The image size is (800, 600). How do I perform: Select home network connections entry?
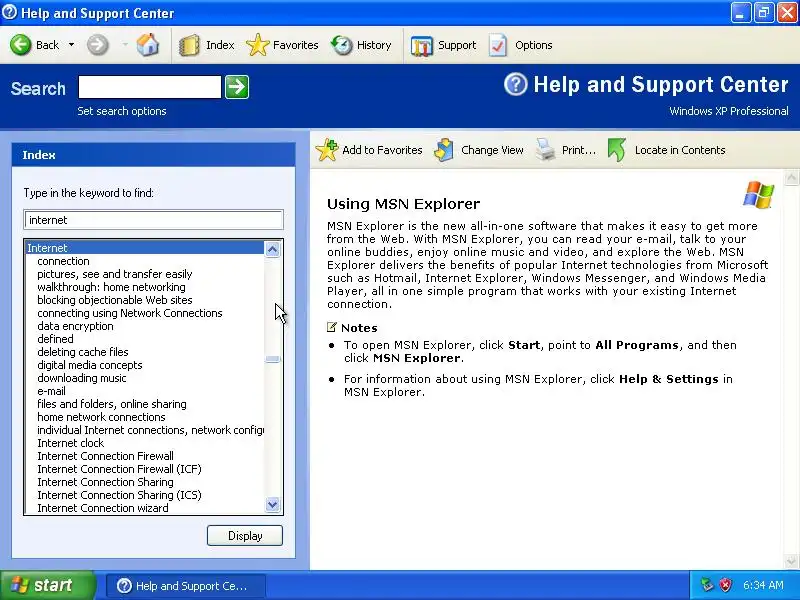pos(102,417)
